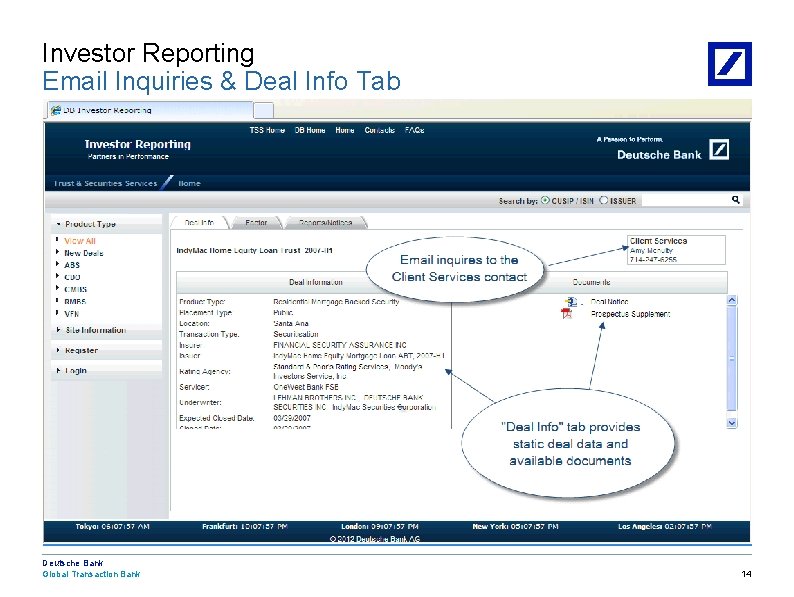Click the browser tab page icon
The width and height of the screenshot is (794, 597).
click(56, 110)
